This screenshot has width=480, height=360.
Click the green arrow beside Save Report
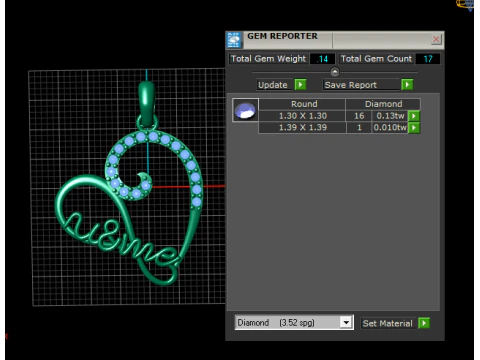click(x=407, y=85)
